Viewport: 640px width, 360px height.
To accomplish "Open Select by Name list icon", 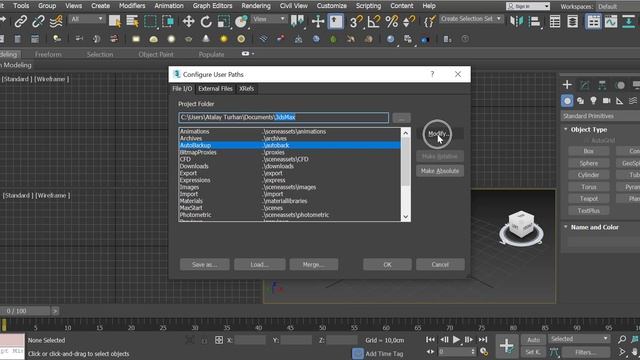I will [132, 21].
